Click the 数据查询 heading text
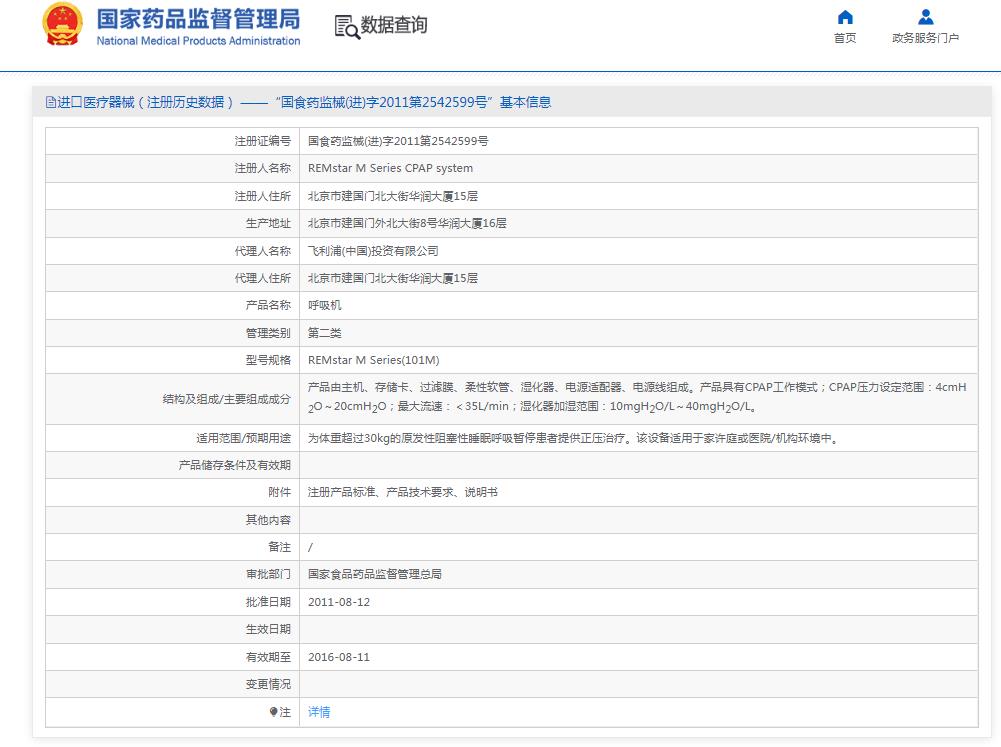 click(394, 26)
